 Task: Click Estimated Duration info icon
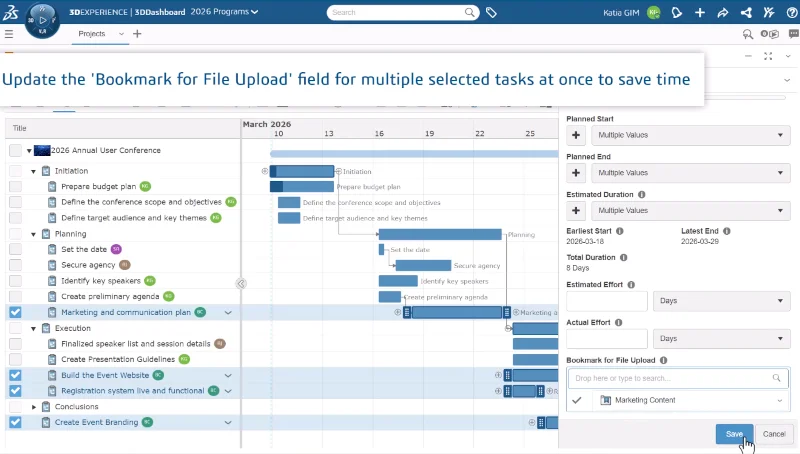[x=641, y=194]
